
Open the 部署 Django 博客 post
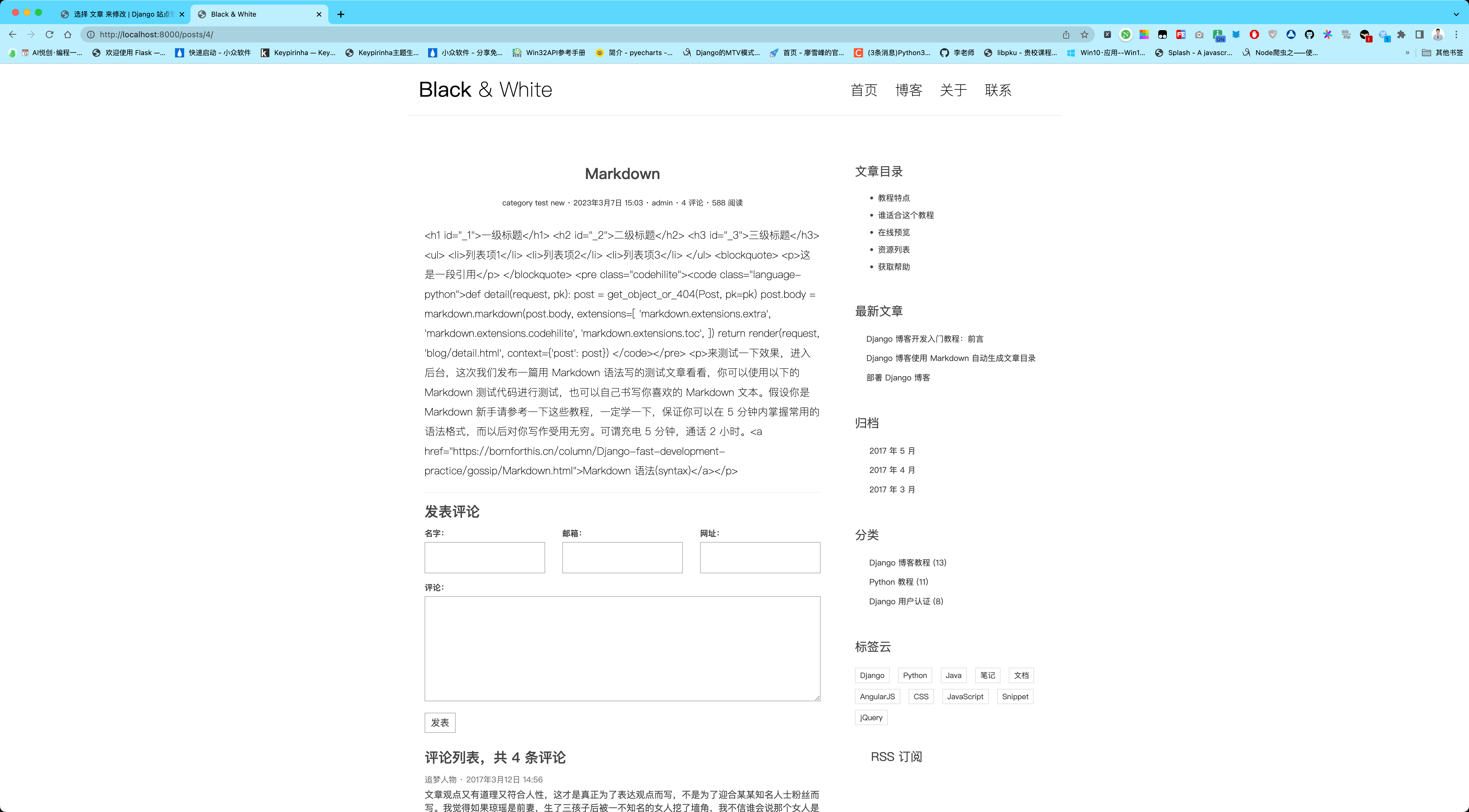[x=897, y=378]
